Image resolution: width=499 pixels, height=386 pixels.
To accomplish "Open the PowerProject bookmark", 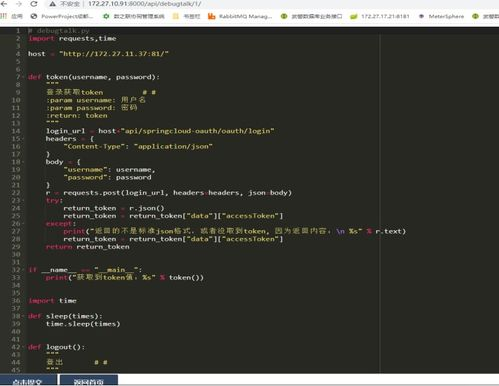I will [62, 16].
